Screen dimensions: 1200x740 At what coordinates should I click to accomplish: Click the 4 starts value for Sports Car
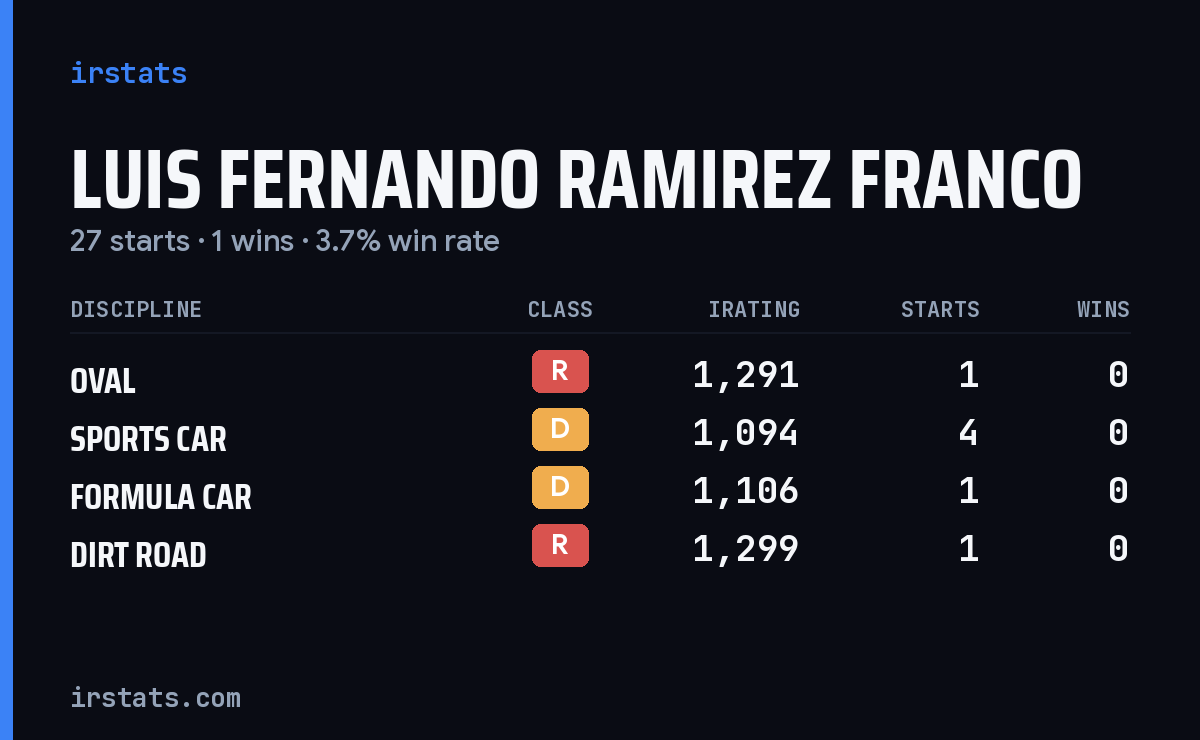969,433
